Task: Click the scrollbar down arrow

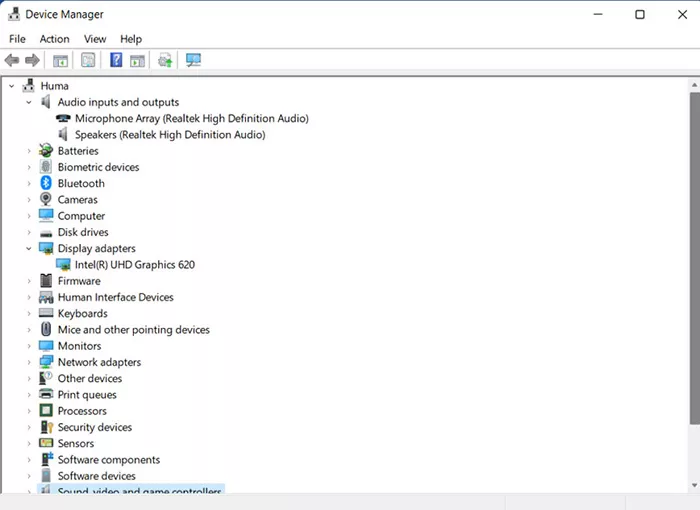Action: [695, 485]
